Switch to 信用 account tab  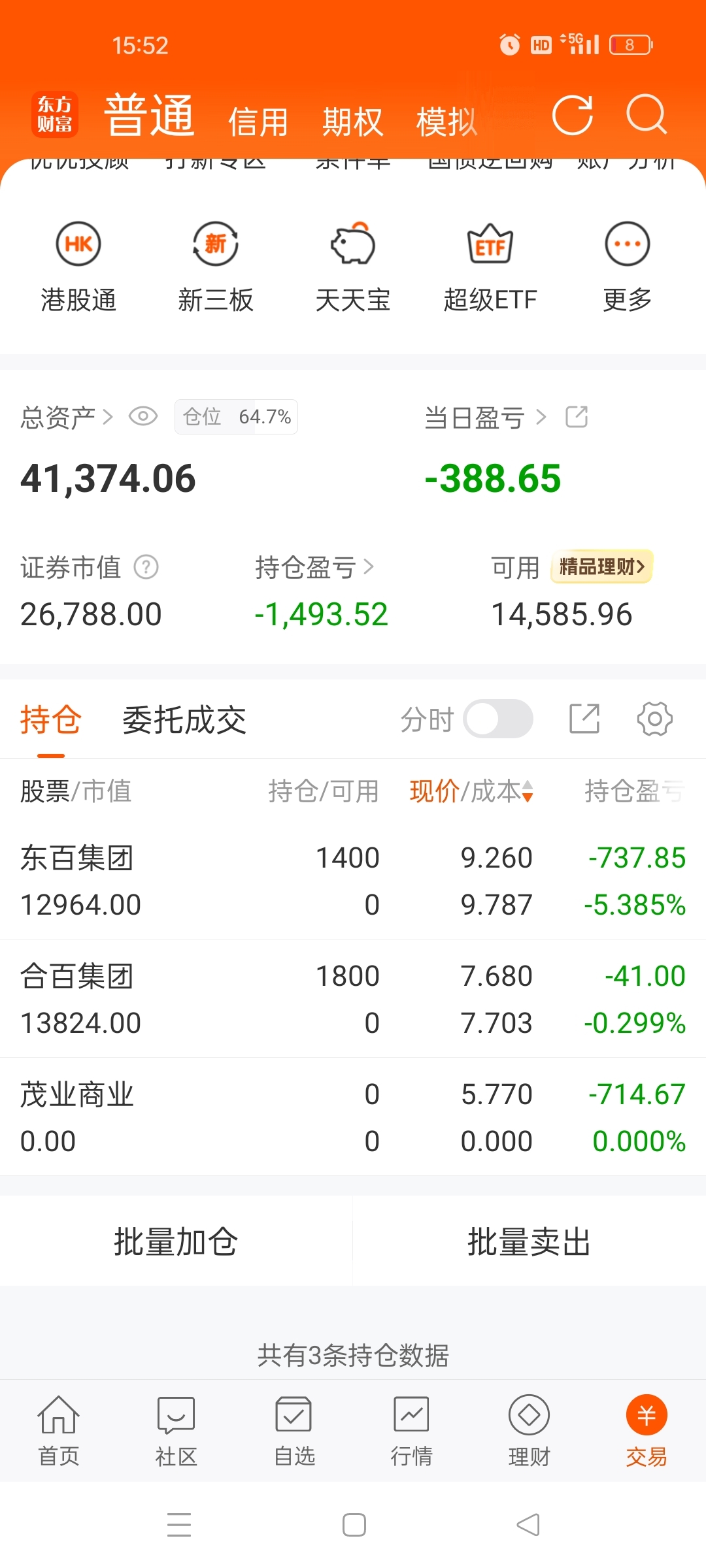tap(258, 122)
